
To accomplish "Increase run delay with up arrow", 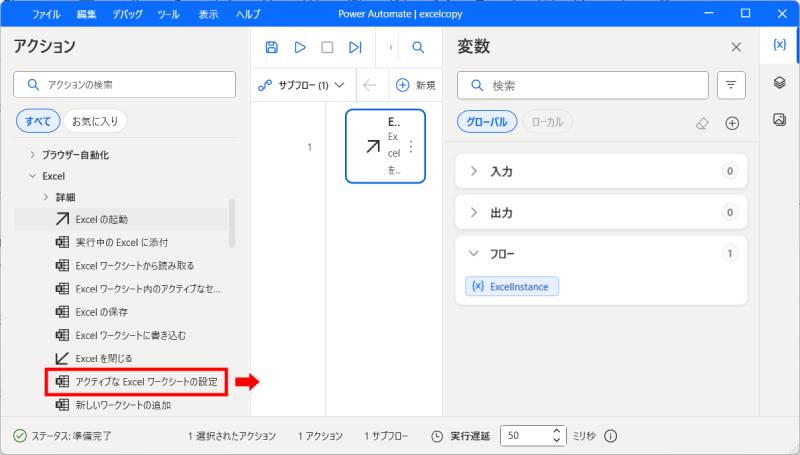I will point(557,431).
